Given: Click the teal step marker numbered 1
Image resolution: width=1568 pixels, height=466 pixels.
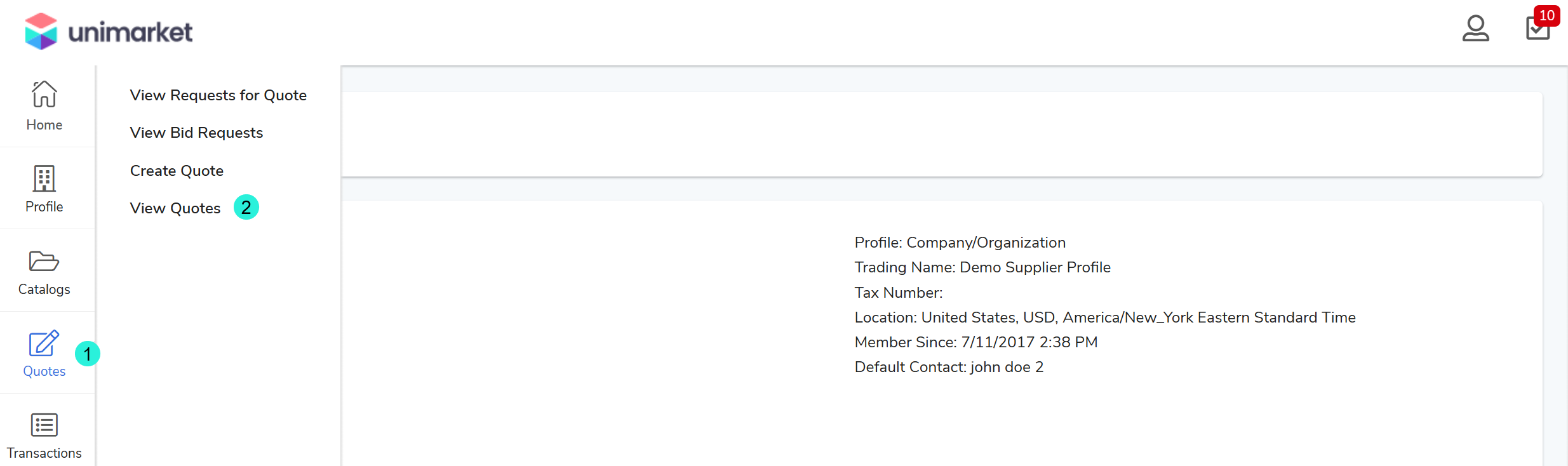Looking at the screenshot, I should click(88, 354).
